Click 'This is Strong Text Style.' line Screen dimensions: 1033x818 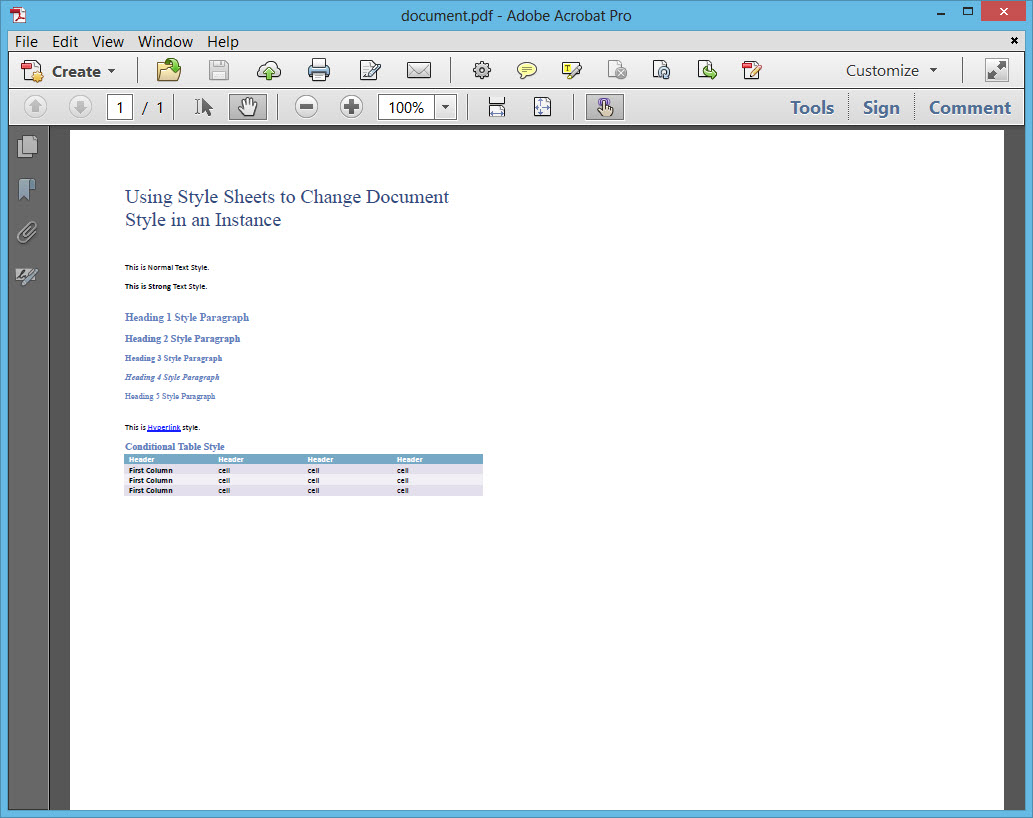(166, 286)
